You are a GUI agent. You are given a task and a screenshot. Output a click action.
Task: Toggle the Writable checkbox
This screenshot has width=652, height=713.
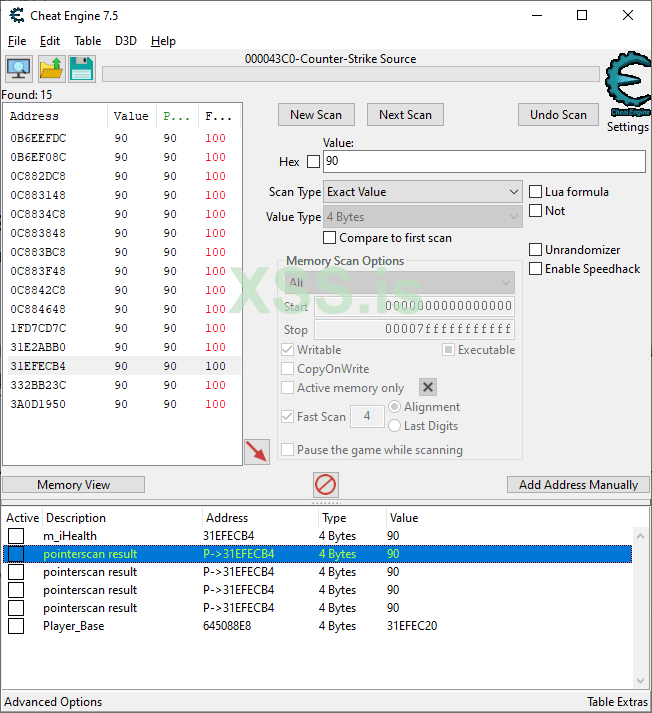[287, 350]
